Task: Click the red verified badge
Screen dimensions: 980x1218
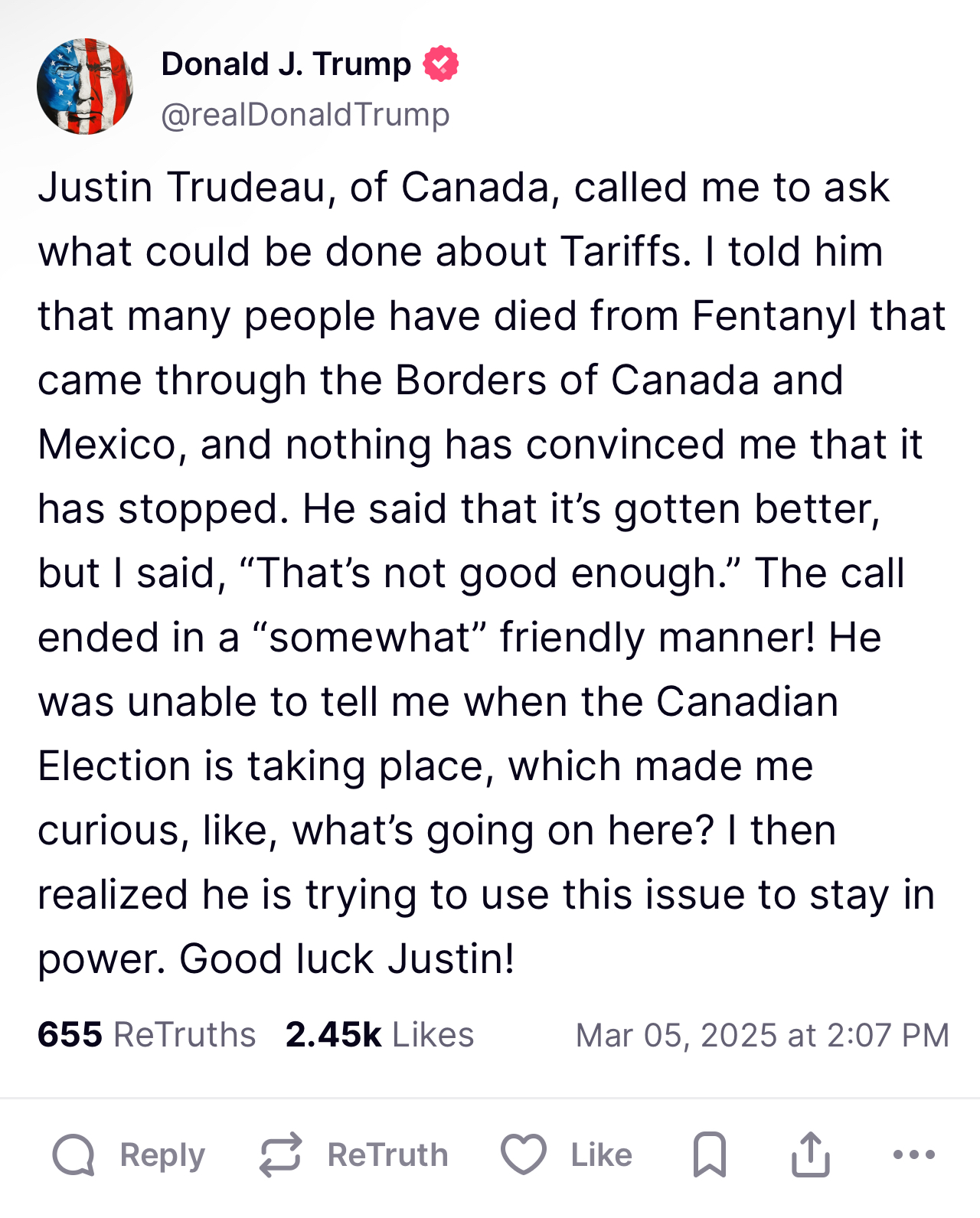Action: [441, 64]
